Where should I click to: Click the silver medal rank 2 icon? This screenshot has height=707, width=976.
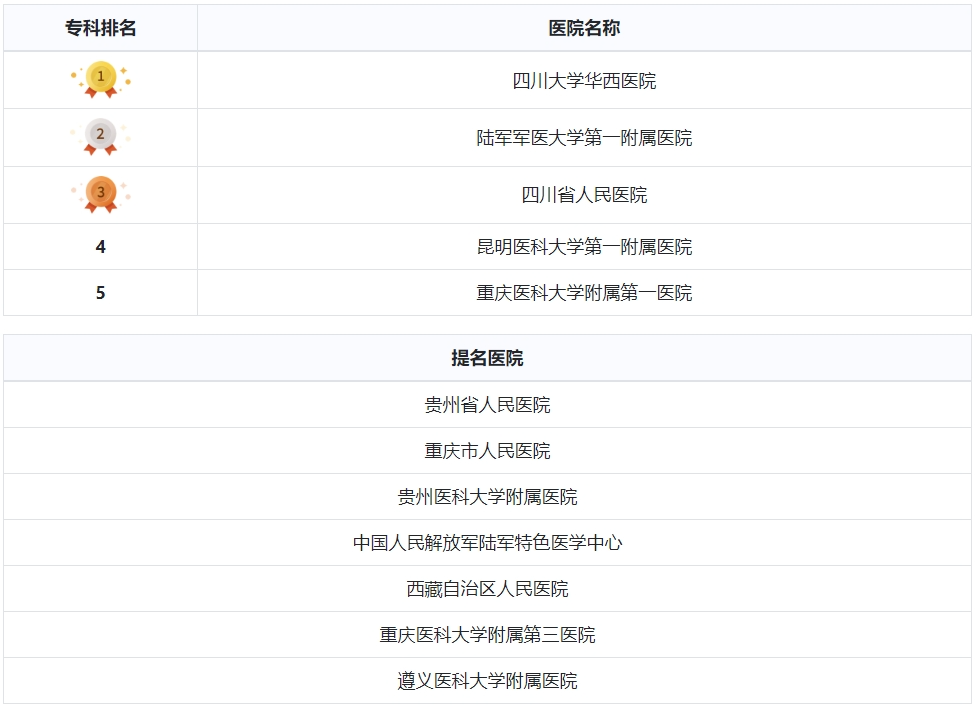pos(101,137)
